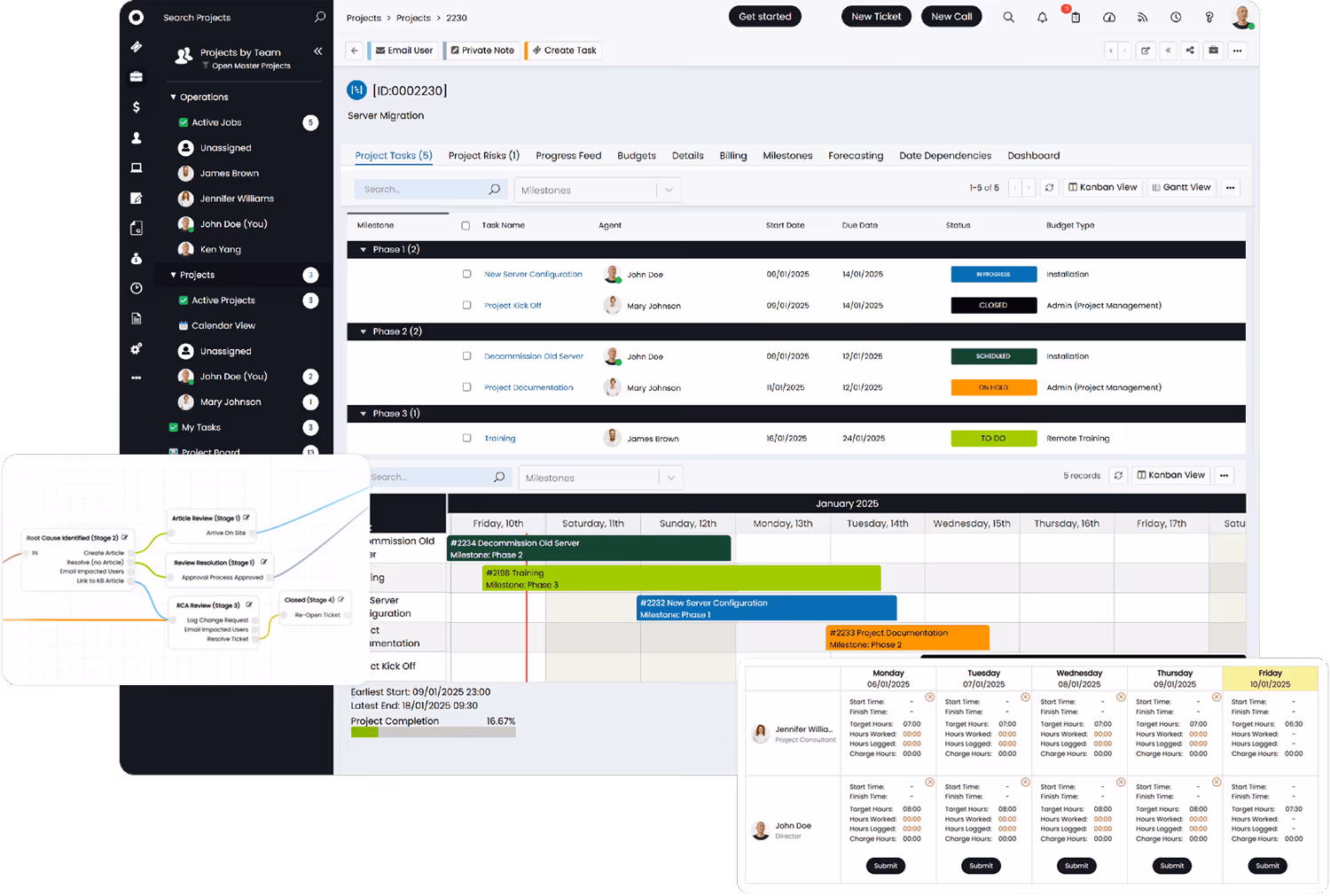Image resolution: width=1330 pixels, height=896 pixels.
Task: Click the Project Completion progress bar
Action: click(x=433, y=732)
